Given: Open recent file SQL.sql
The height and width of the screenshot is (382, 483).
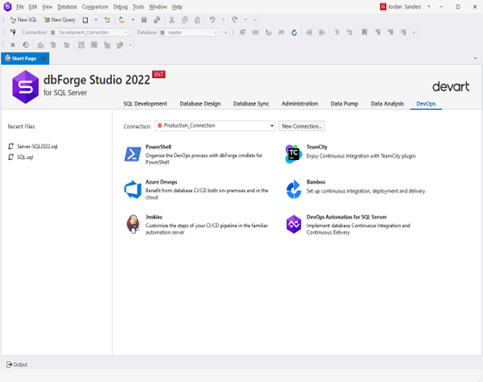Looking at the screenshot, I should (x=25, y=157).
